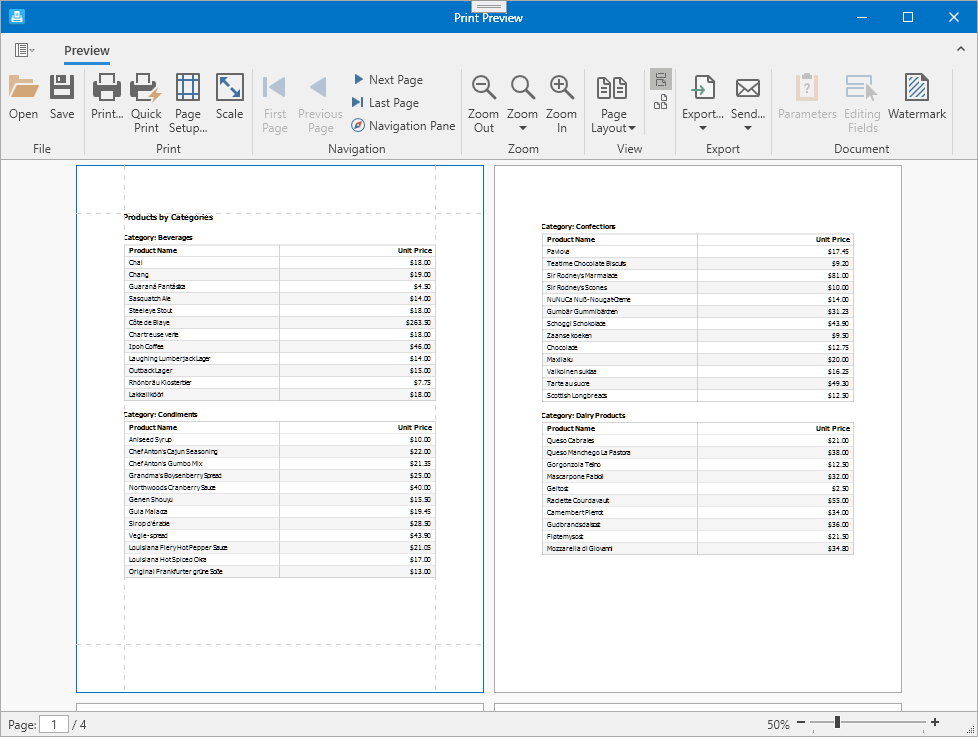Open the application menu dropdown icon
The width and height of the screenshot is (978, 737).
(24, 50)
